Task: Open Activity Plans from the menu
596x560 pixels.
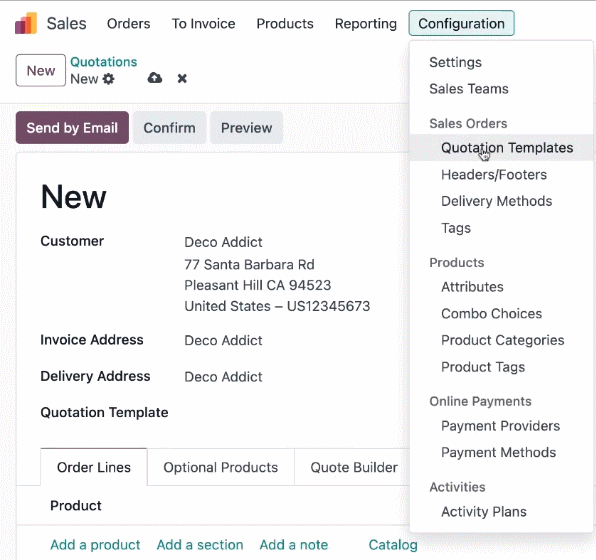Action: pos(483,512)
